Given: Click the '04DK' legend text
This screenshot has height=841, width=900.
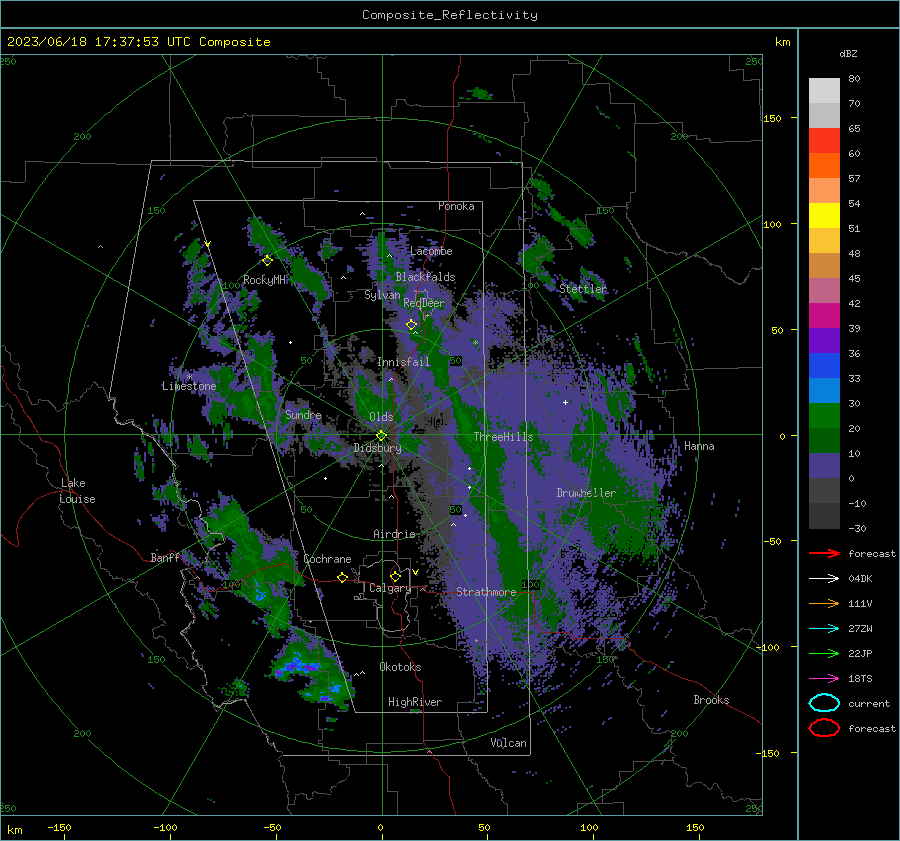Looking at the screenshot, I should pos(860,579).
